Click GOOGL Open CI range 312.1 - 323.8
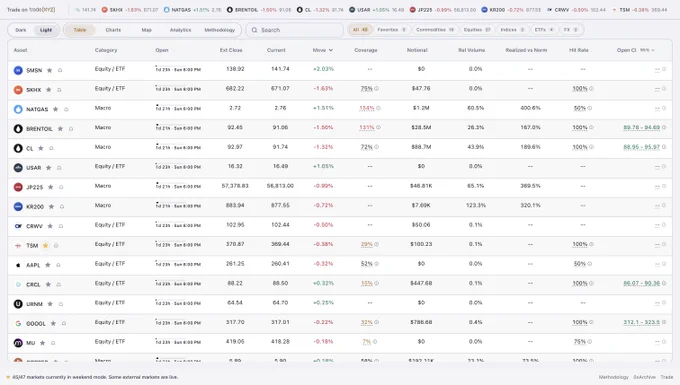Viewport: 680px width, 385px height. point(641,322)
